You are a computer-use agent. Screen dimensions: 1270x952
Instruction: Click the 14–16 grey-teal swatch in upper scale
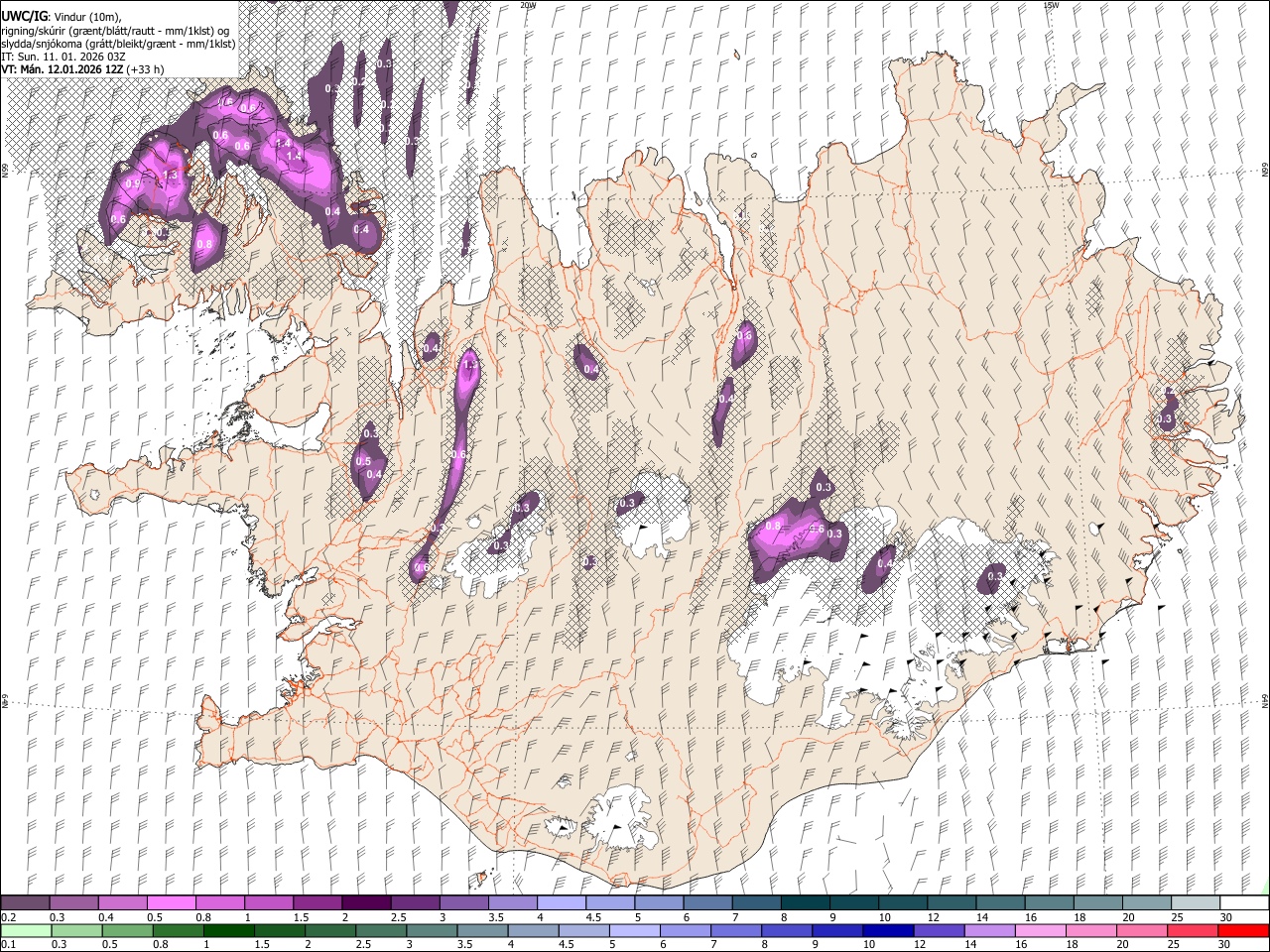click(1000, 903)
